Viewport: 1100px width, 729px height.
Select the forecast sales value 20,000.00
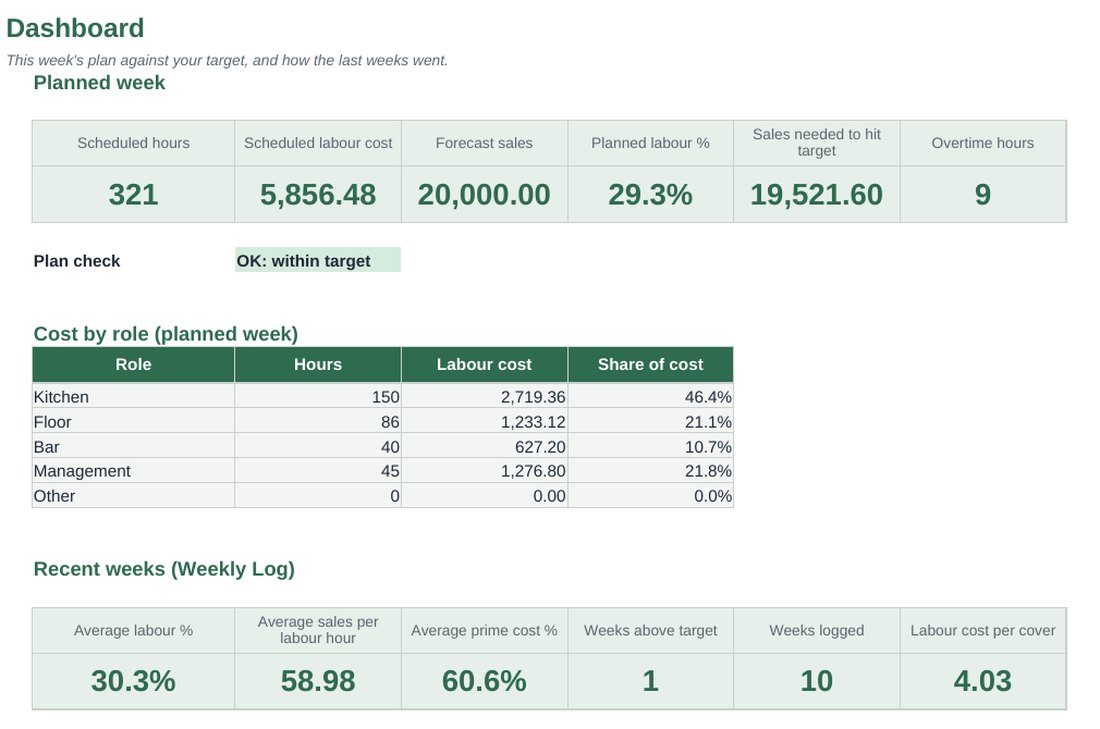pos(484,194)
